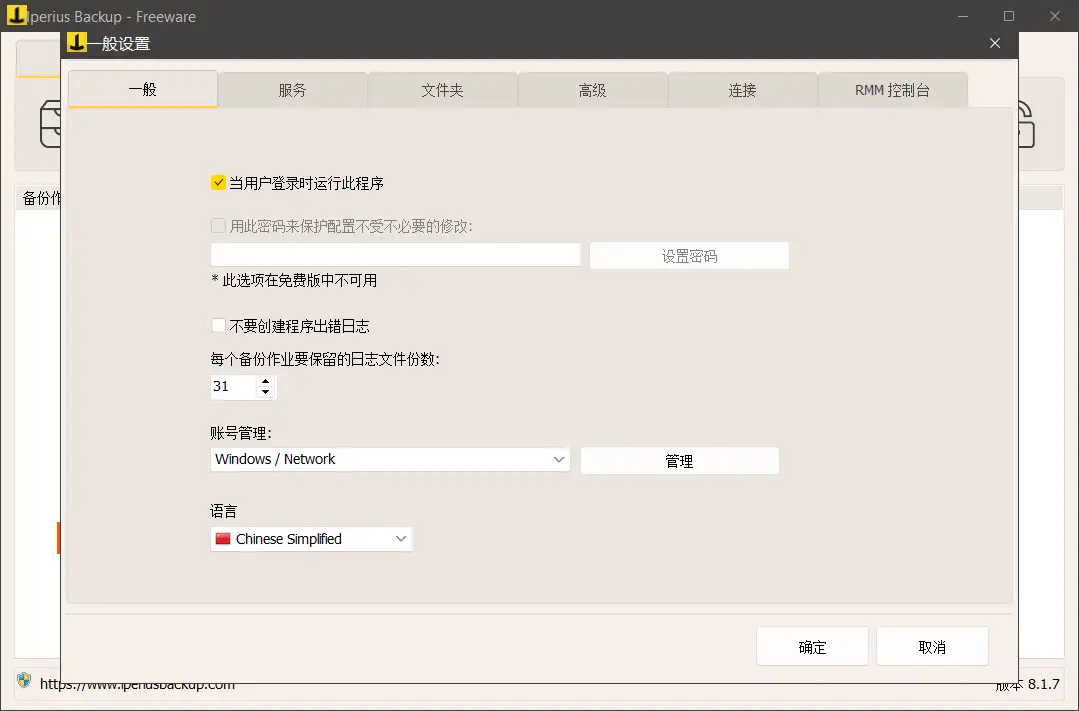The height and width of the screenshot is (711, 1079).
Task: Increase log file count with the up arrow
Action: [x=265, y=381]
